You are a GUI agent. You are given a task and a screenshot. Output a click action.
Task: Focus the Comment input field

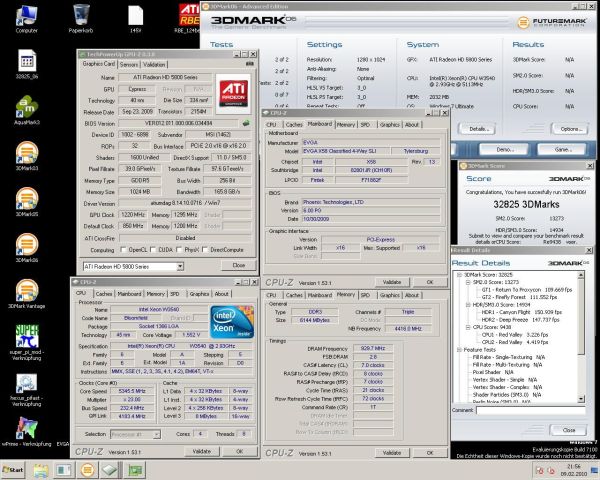pos(531,410)
